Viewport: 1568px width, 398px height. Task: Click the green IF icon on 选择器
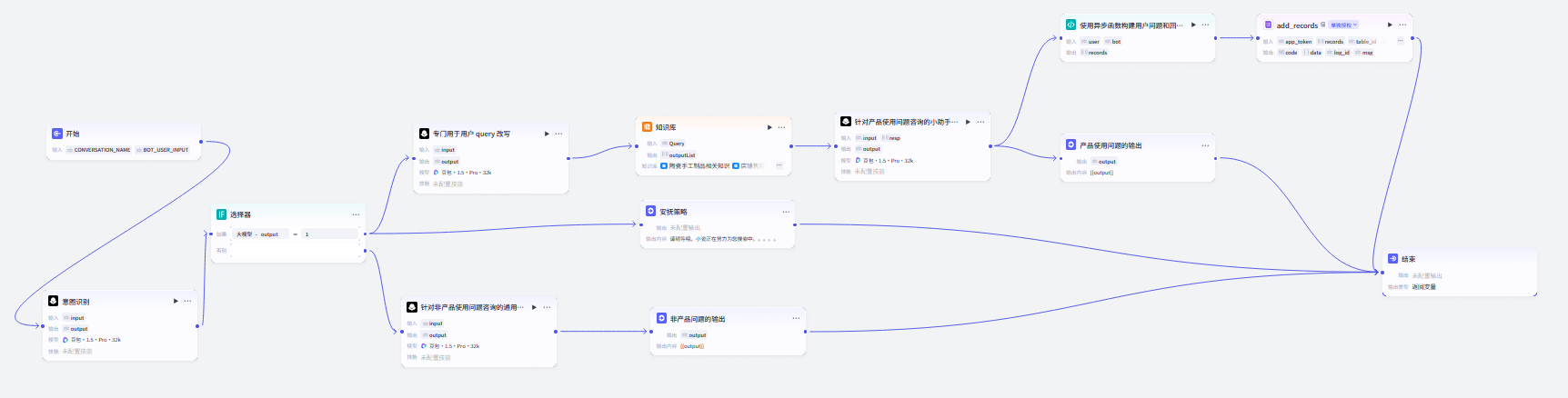[x=221, y=214]
